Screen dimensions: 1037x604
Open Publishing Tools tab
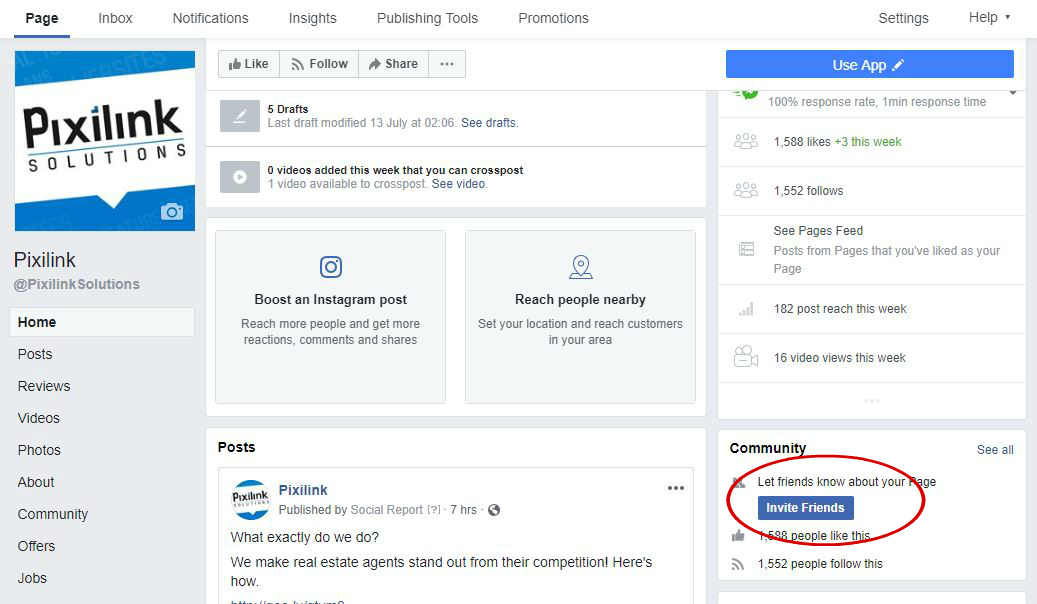coord(427,19)
